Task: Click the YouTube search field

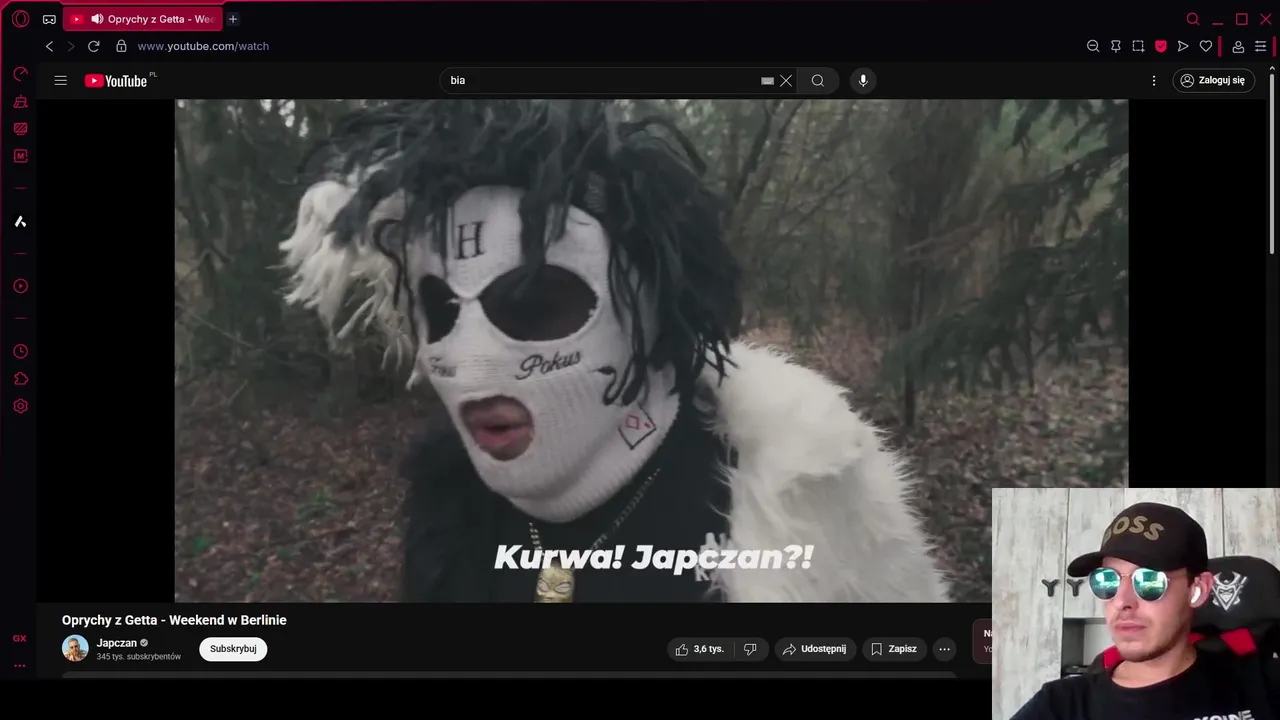Action: coord(600,81)
